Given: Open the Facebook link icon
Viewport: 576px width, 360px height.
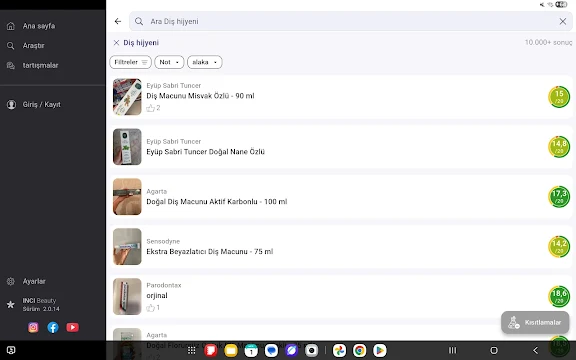Looking at the screenshot, I should pyautogui.click(x=53, y=327).
